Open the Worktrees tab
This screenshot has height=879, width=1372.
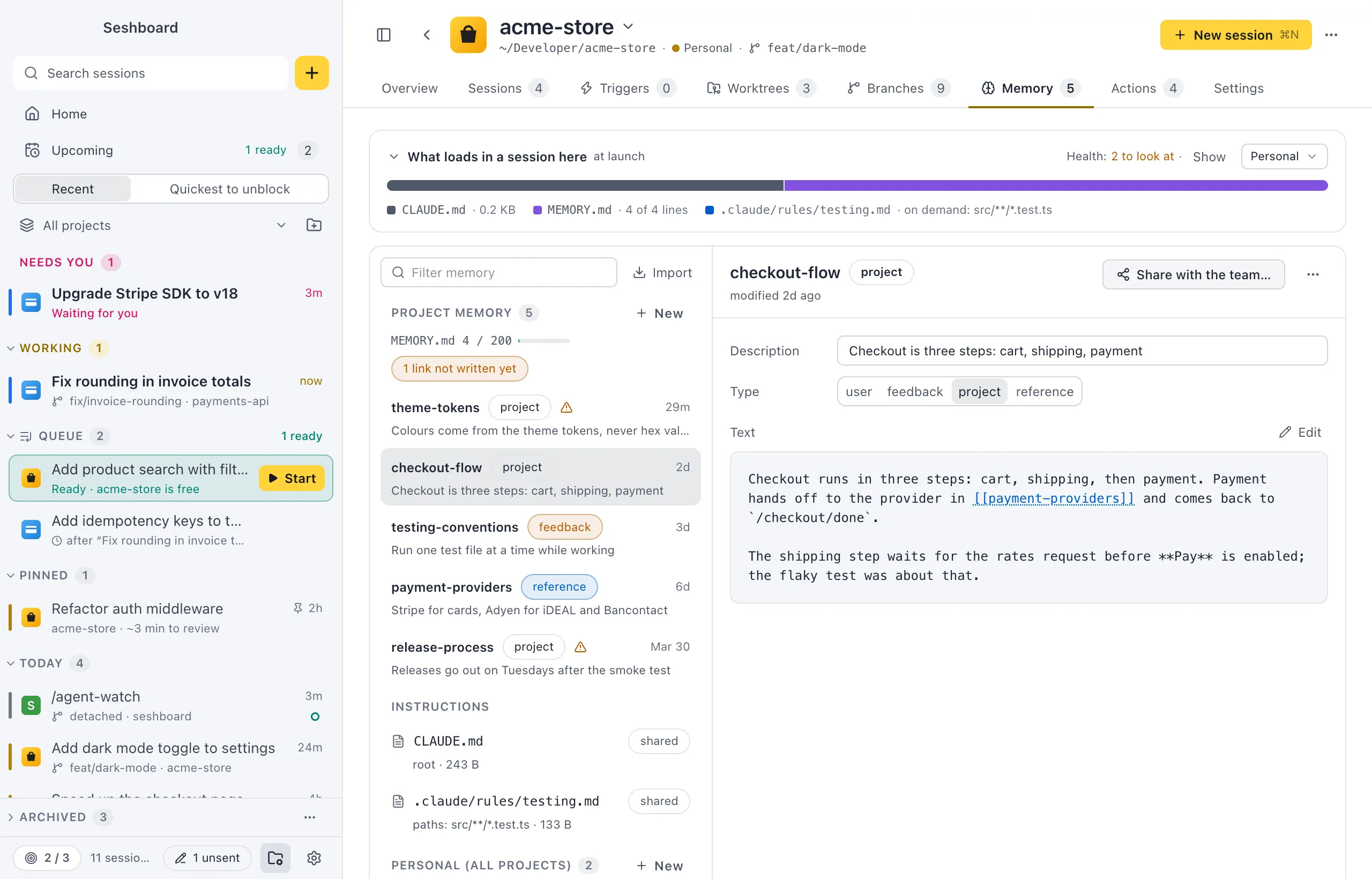point(762,88)
